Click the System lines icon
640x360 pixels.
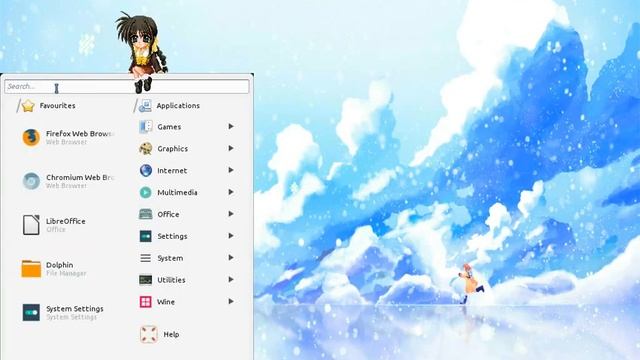click(x=145, y=258)
